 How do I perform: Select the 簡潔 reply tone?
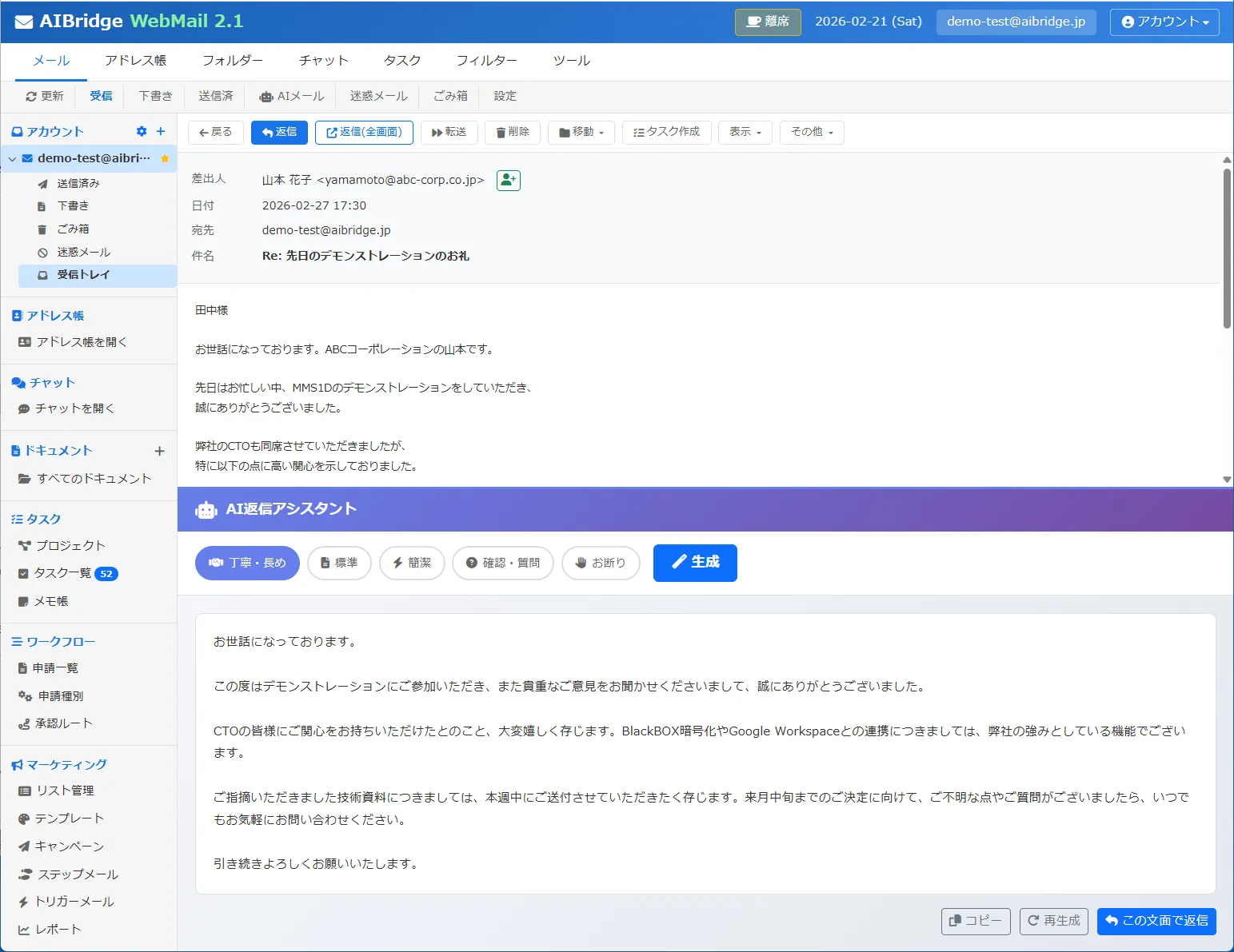tap(412, 563)
